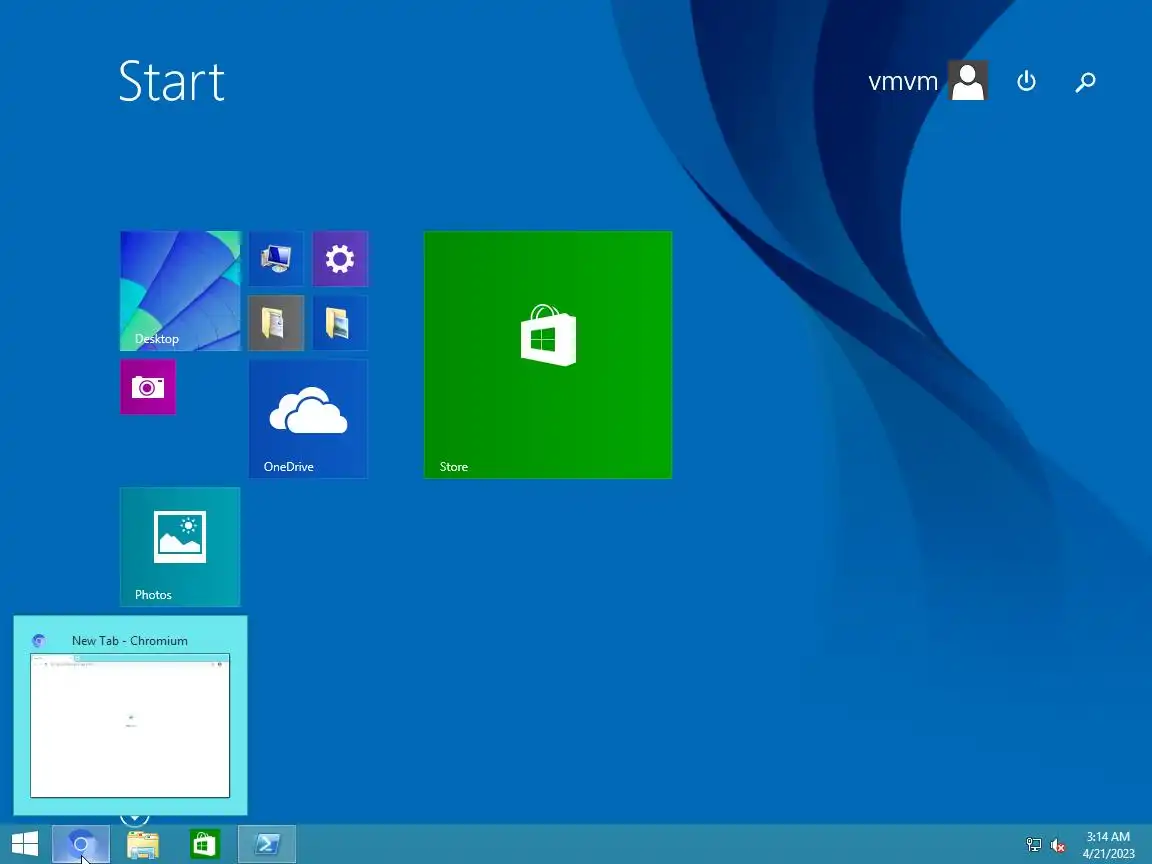Viewport: 1152px width, 864px height.
Task: Launch the Photos tile
Action: click(180, 547)
